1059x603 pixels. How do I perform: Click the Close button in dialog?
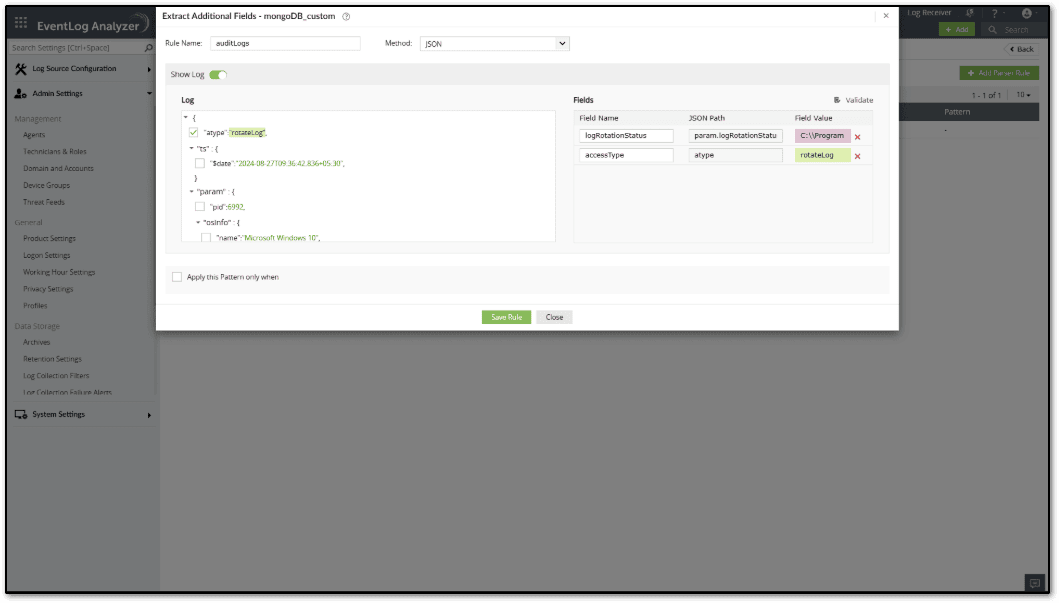point(554,317)
